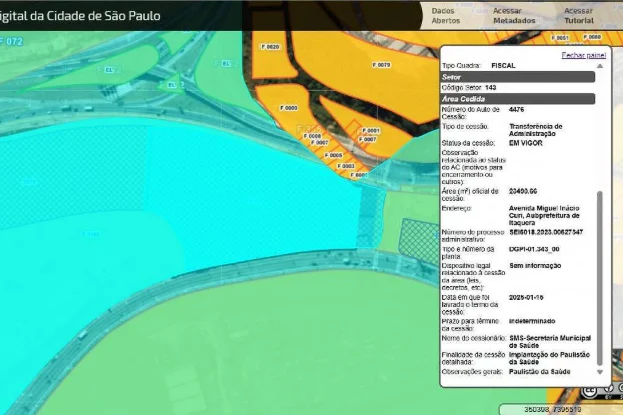The image size is (623, 415).
Task: Click the info panel scrollbar thumb
Action: (x=600, y=278)
